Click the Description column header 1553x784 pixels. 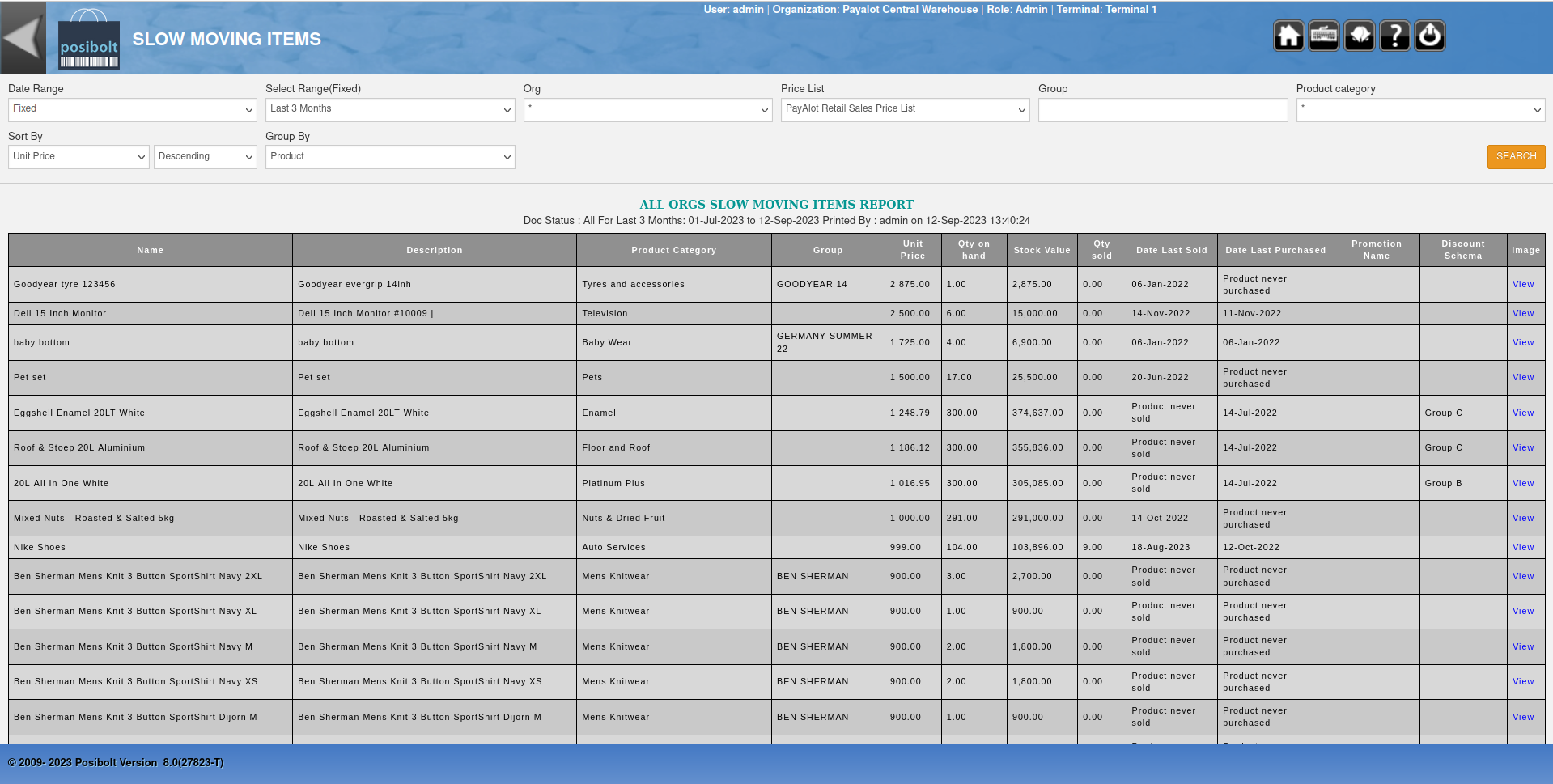click(x=435, y=251)
